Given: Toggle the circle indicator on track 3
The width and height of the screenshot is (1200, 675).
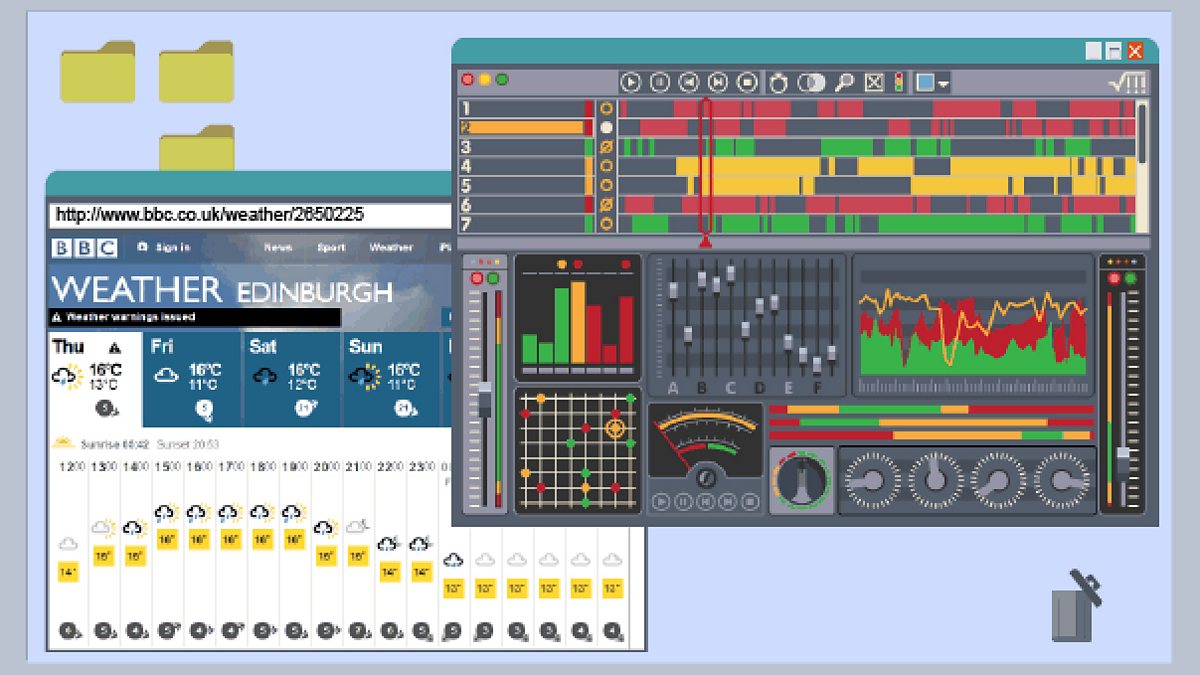Looking at the screenshot, I should click(606, 147).
